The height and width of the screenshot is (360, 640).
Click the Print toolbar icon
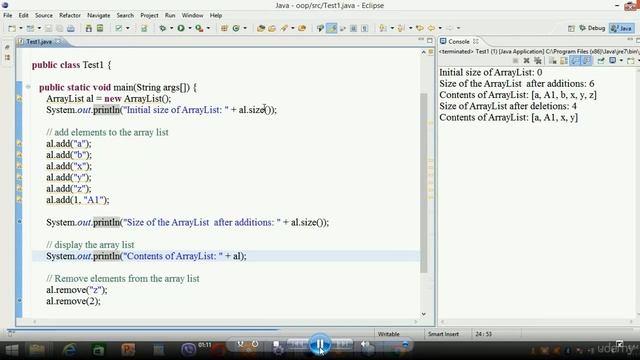pyautogui.click(x=71, y=28)
